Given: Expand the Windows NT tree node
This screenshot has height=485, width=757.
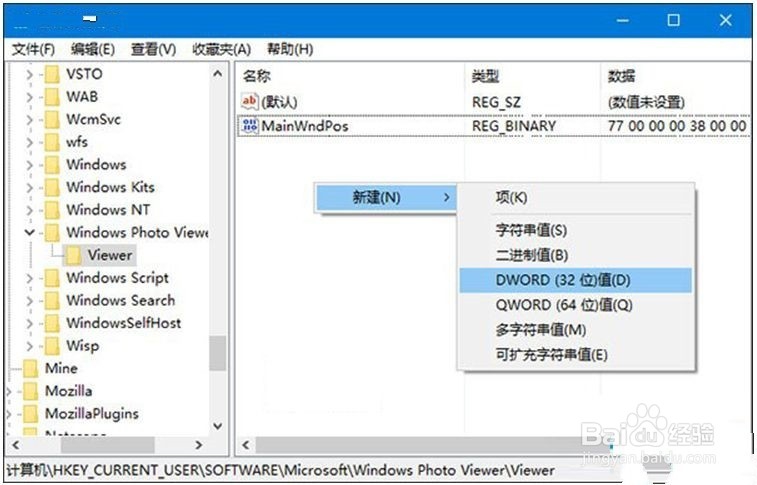Looking at the screenshot, I should coord(29,210).
